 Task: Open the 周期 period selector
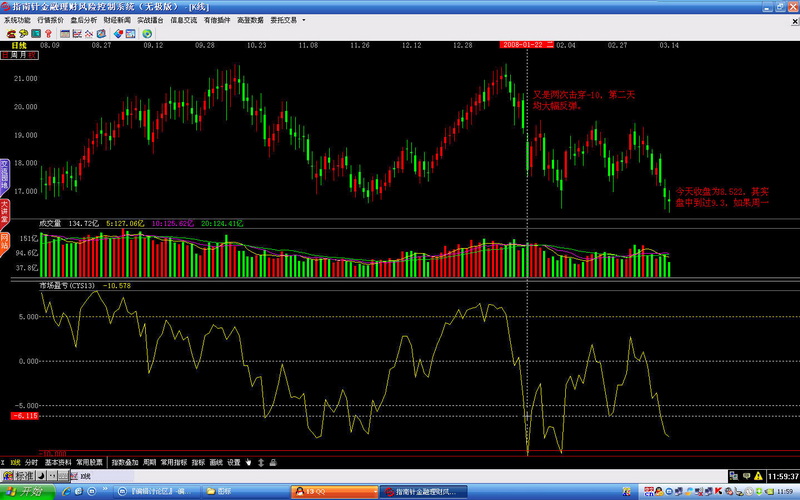click(149, 463)
